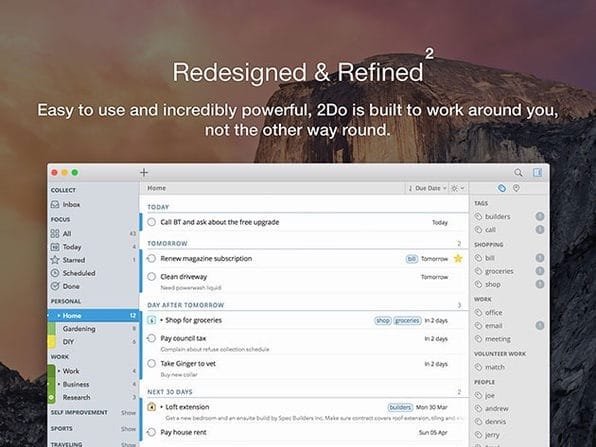Select the email tag
The height and width of the screenshot is (447, 596).
tap(509, 326)
